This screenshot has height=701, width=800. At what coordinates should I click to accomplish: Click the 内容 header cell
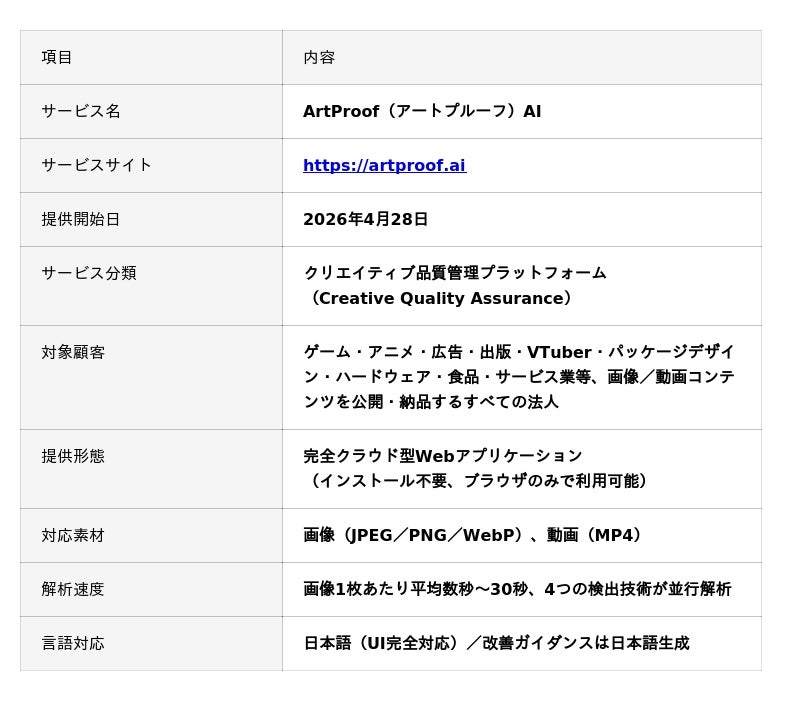522,57
